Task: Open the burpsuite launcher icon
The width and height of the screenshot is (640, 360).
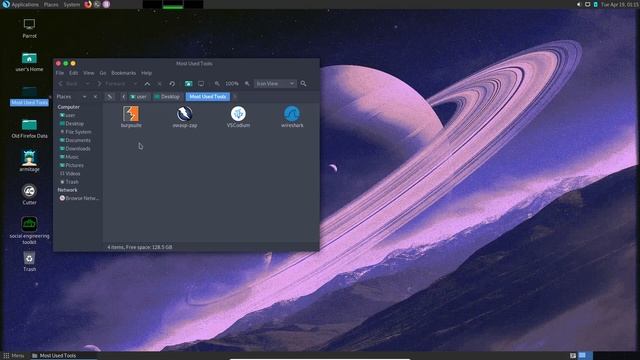Action: [131, 114]
